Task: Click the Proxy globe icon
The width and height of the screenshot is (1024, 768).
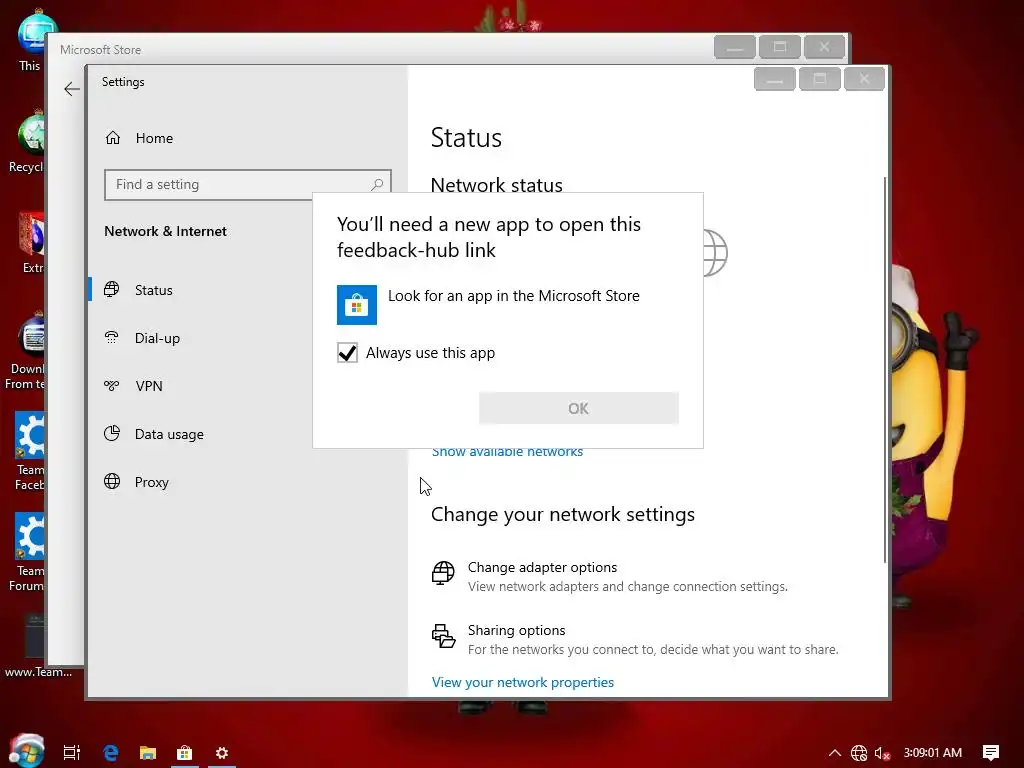Action: pyautogui.click(x=112, y=481)
